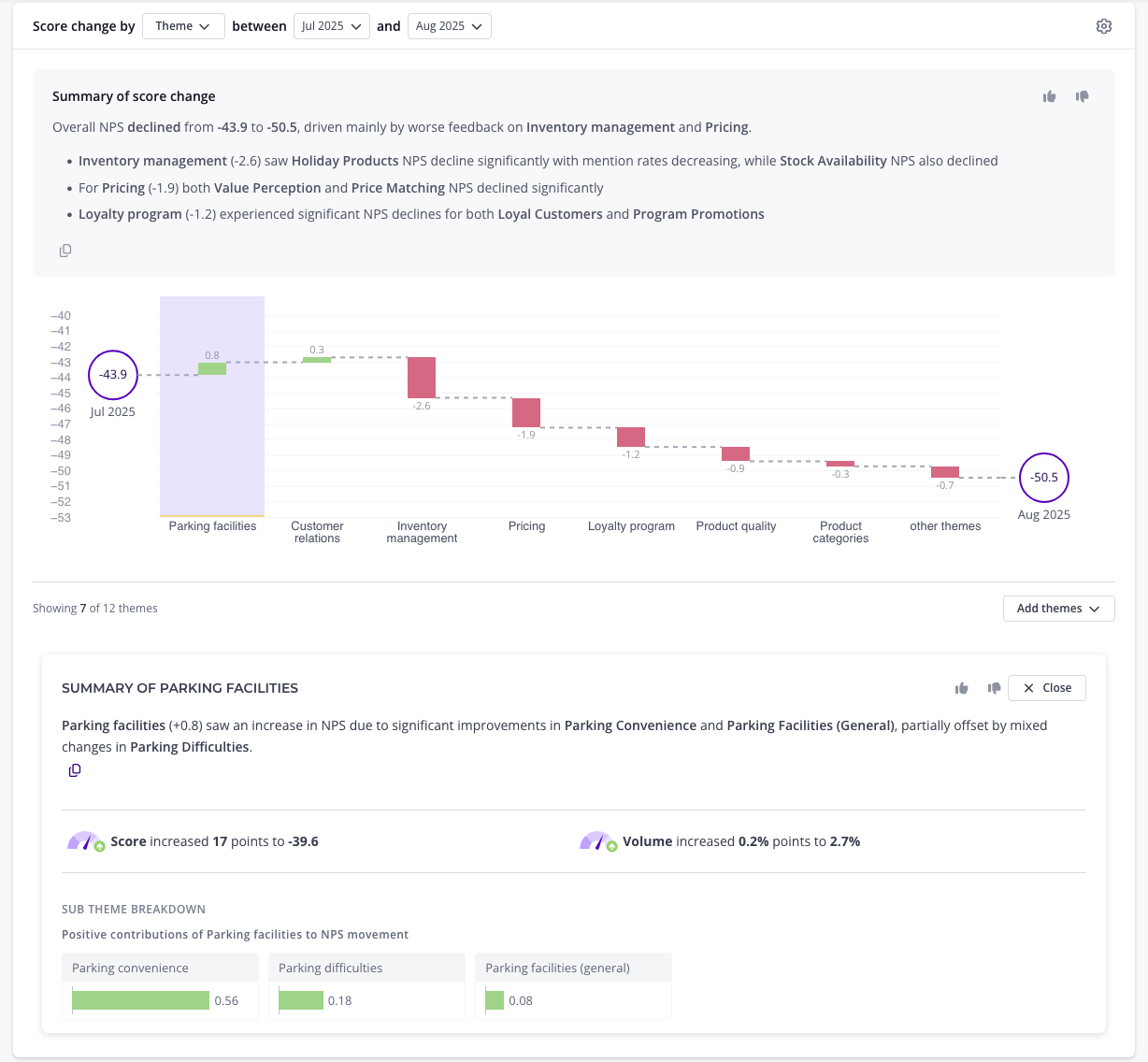Click the Product quality axis label
This screenshot has height=1062, width=1148.
736,526
